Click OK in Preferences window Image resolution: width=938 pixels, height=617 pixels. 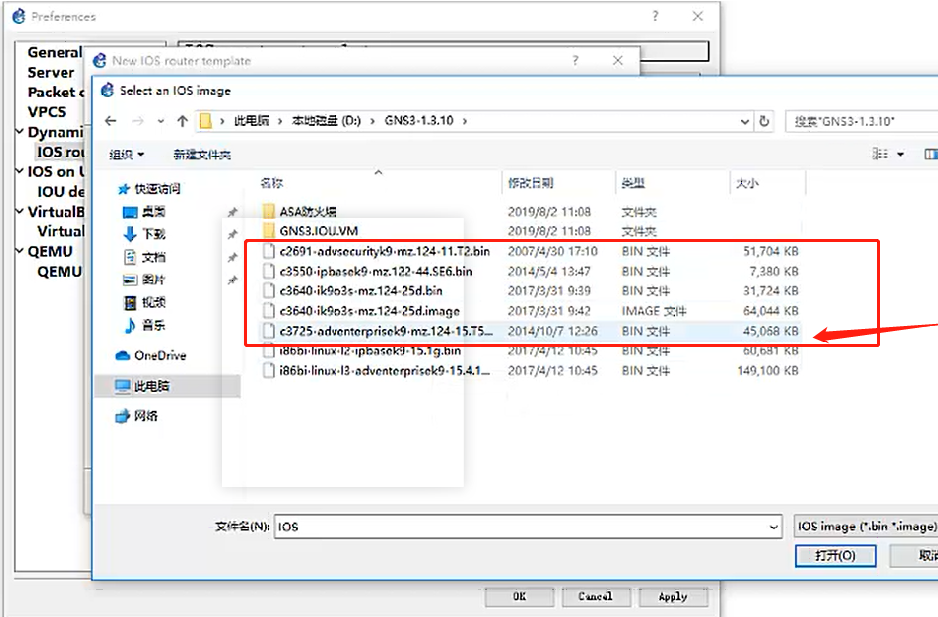[x=519, y=597]
